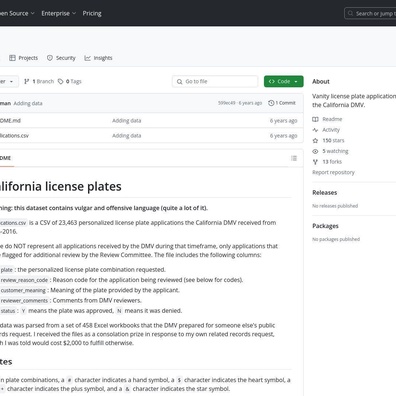Screen dimensions: 396x396
Task: Click the Insights graph icon
Action: click(87, 58)
